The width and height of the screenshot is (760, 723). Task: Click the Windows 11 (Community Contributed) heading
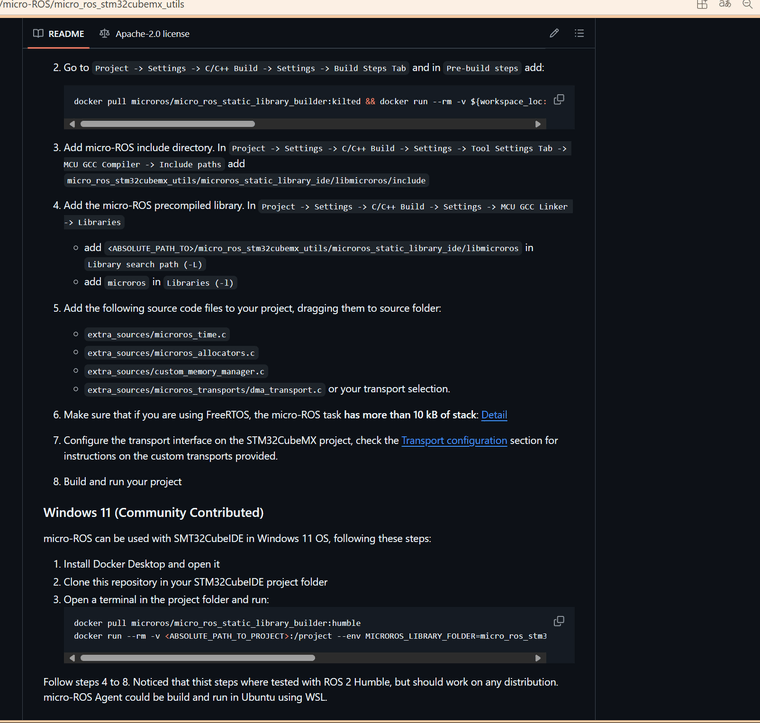pos(153,513)
